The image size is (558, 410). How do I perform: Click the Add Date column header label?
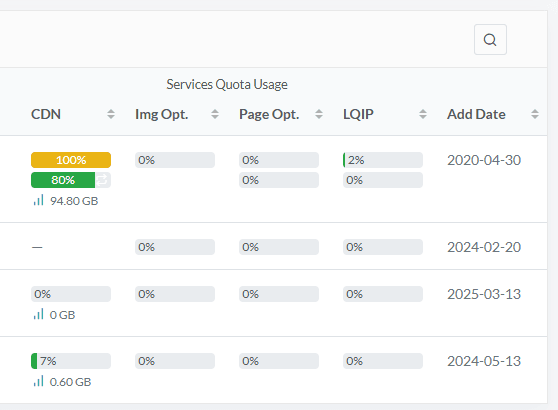click(x=476, y=114)
